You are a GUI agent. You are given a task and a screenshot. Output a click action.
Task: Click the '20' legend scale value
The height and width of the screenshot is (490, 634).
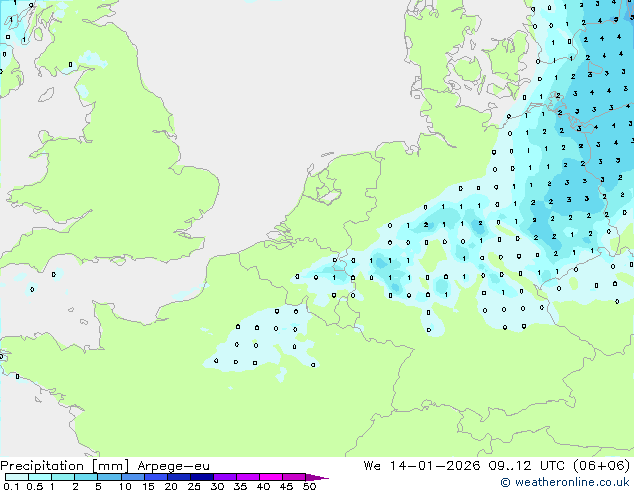coord(171,486)
